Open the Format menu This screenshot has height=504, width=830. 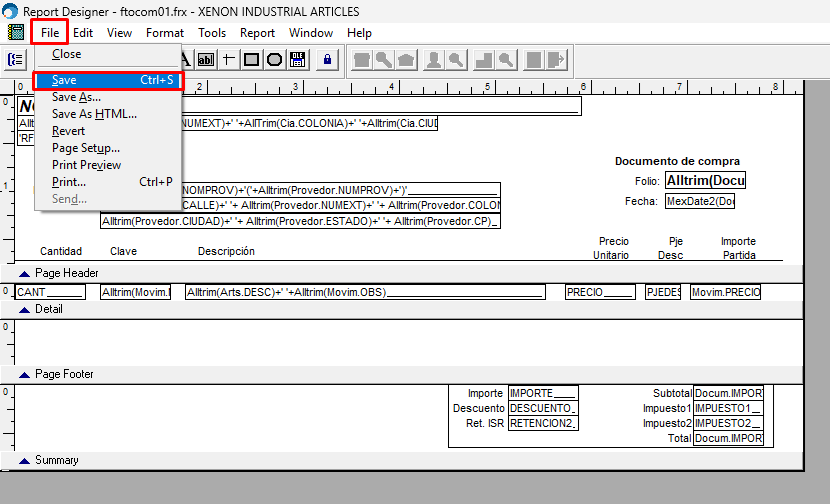(165, 32)
